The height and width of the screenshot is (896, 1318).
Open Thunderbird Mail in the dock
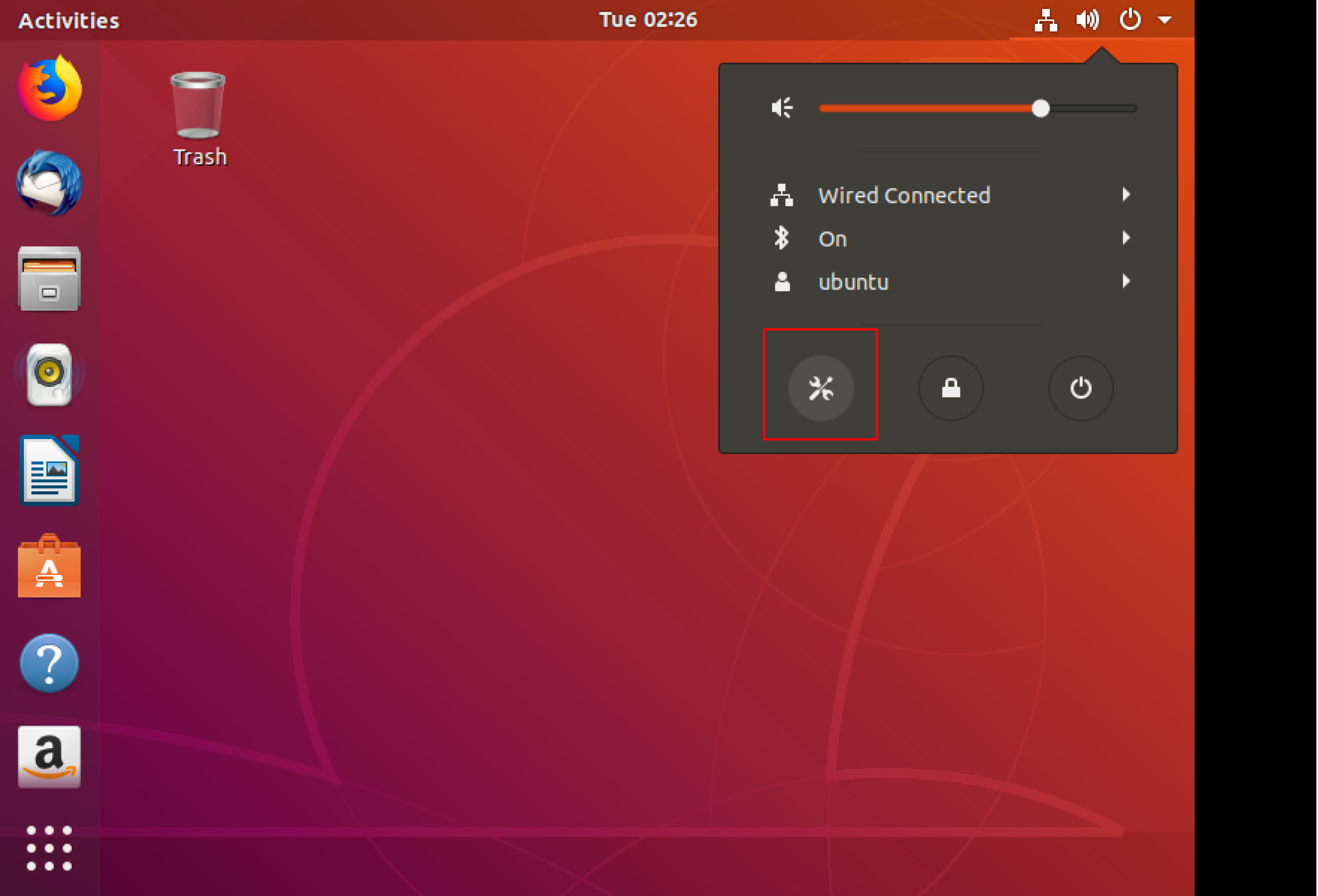click(x=49, y=183)
